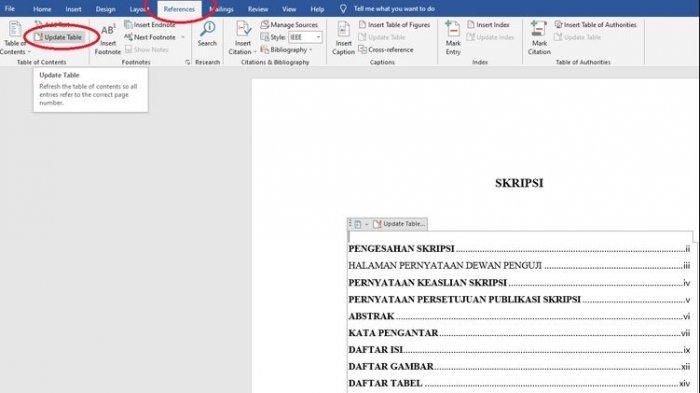The height and width of the screenshot is (393, 700).
Task: Click the Insert Caption icon
Action: [343, 29]
